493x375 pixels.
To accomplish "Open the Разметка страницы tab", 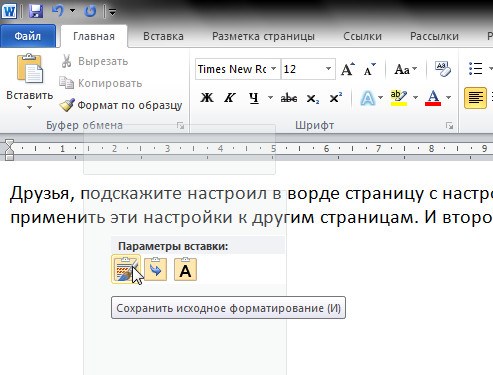I will (x=263, y=36).
